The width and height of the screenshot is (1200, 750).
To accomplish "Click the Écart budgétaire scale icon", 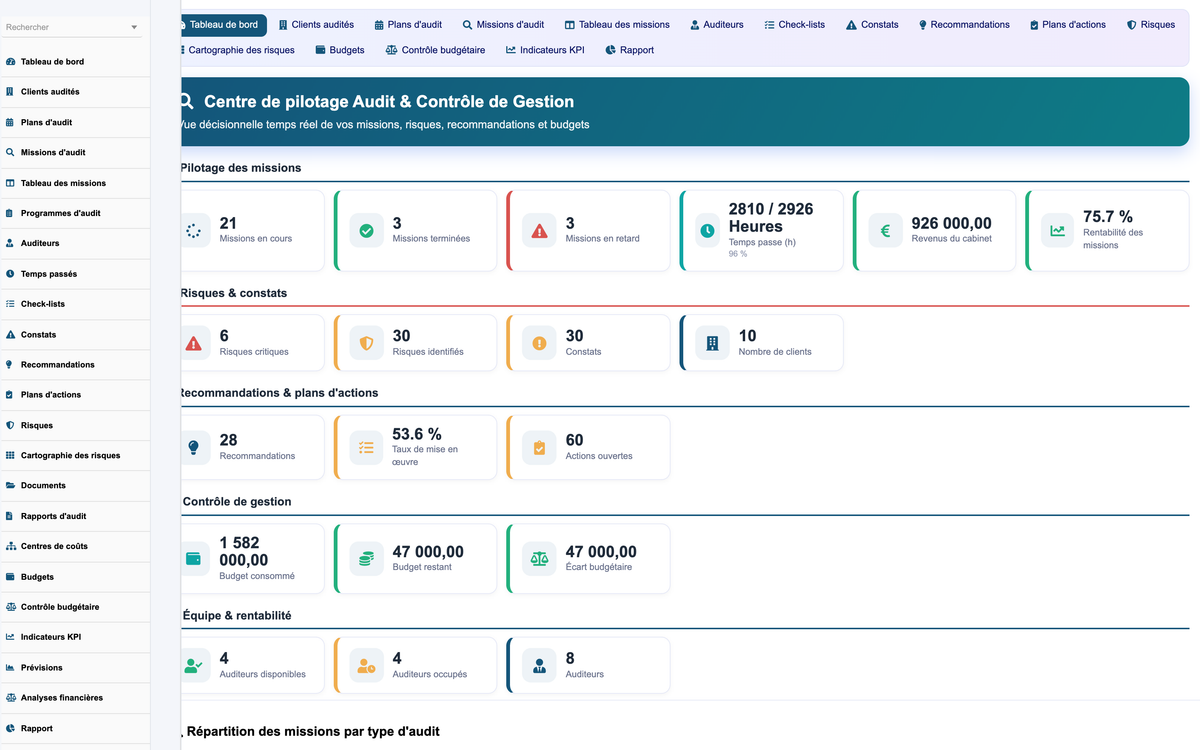I will click(540, 559).
